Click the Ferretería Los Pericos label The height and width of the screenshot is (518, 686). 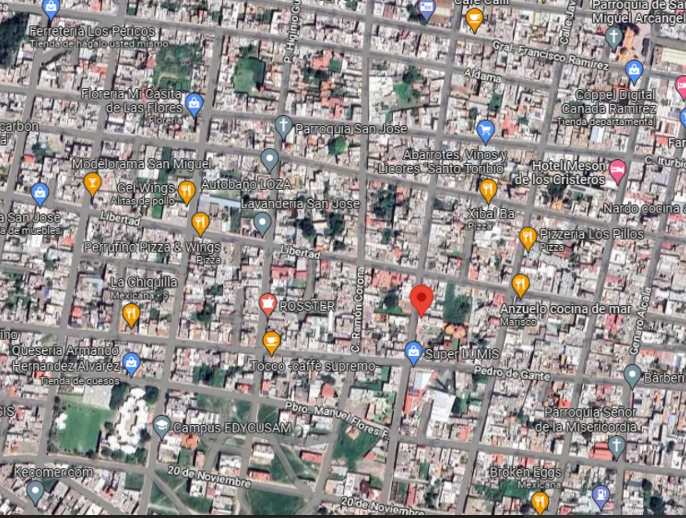click(x=93, y=32)
